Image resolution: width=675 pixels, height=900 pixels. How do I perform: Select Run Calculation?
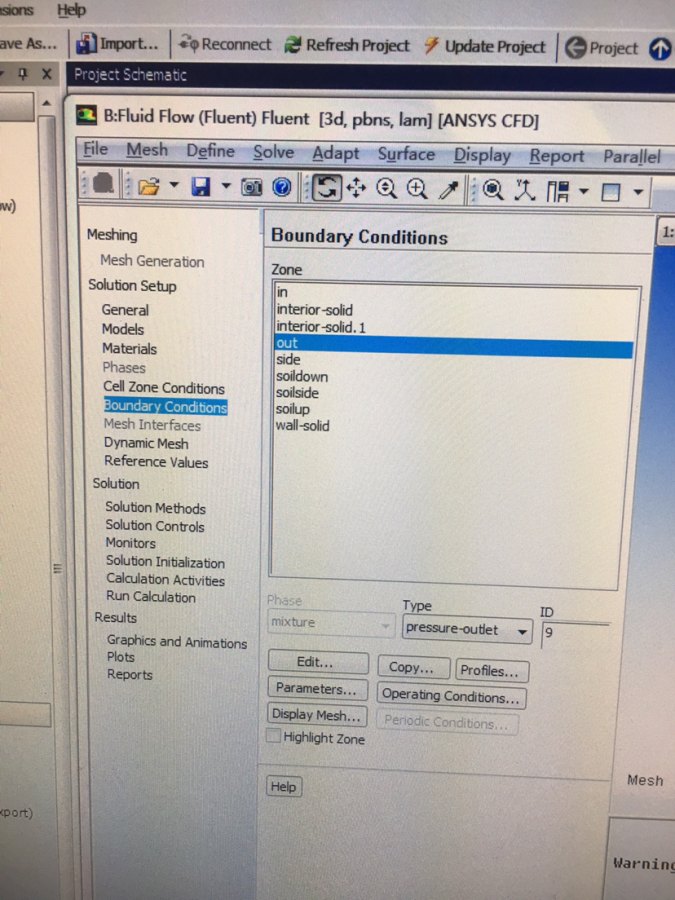pos(151,597)
